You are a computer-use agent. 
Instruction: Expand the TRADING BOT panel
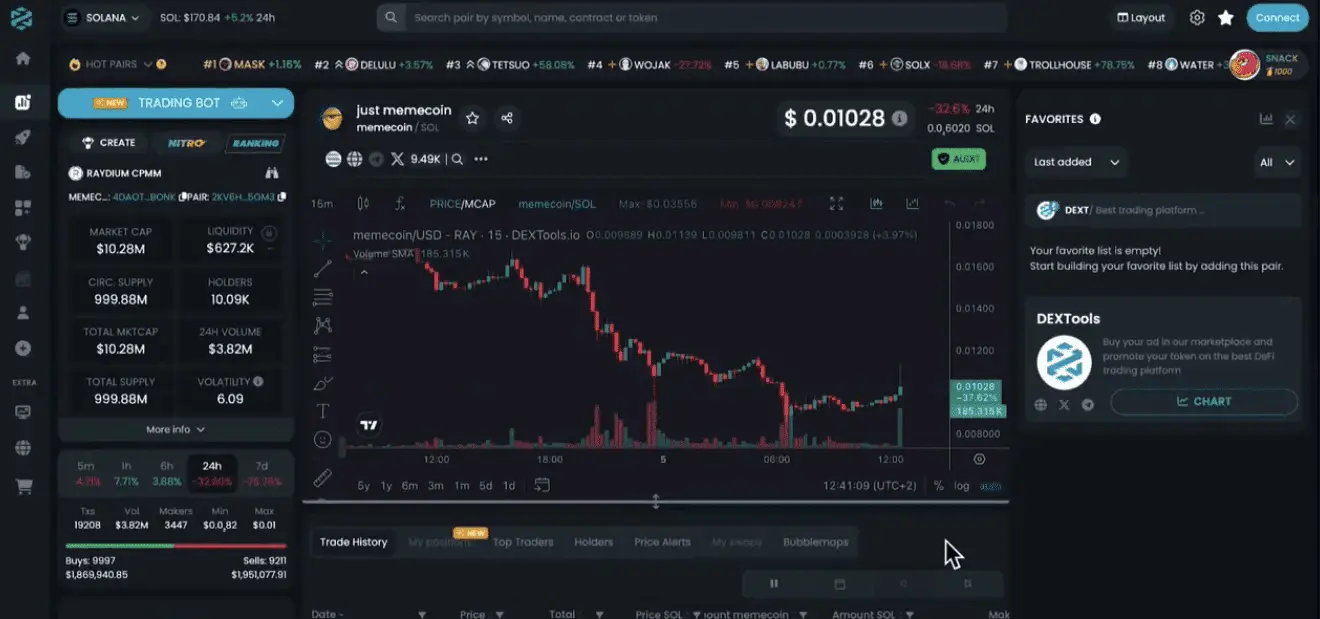pyautogui.click(x=176, y=102)
